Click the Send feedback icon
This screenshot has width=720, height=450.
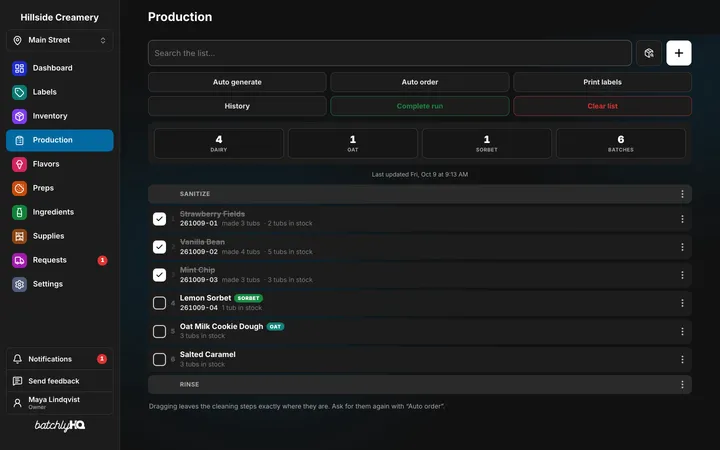(17, 381)
